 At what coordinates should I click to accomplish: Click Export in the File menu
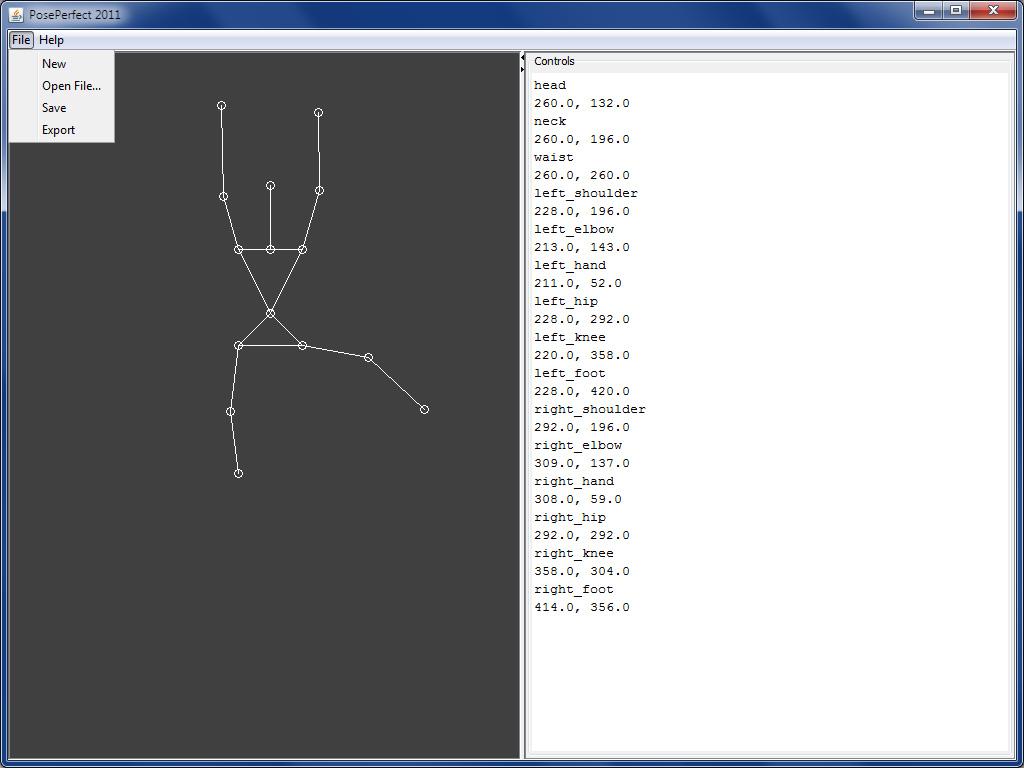click(x=58, y=130)
